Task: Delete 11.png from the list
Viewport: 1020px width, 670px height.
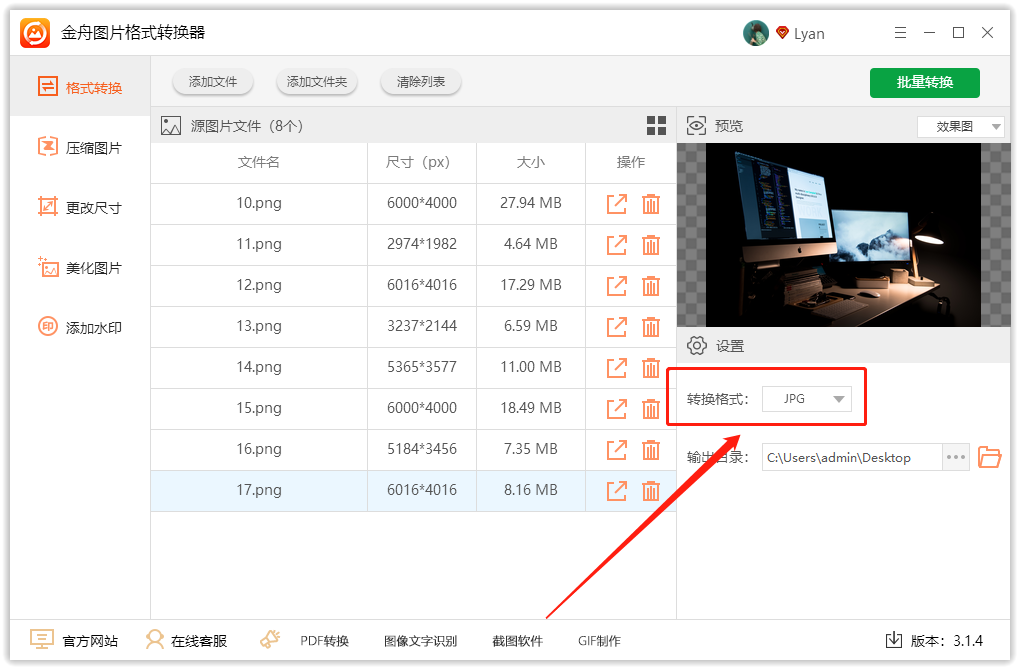Action: (x=651, y=245)
